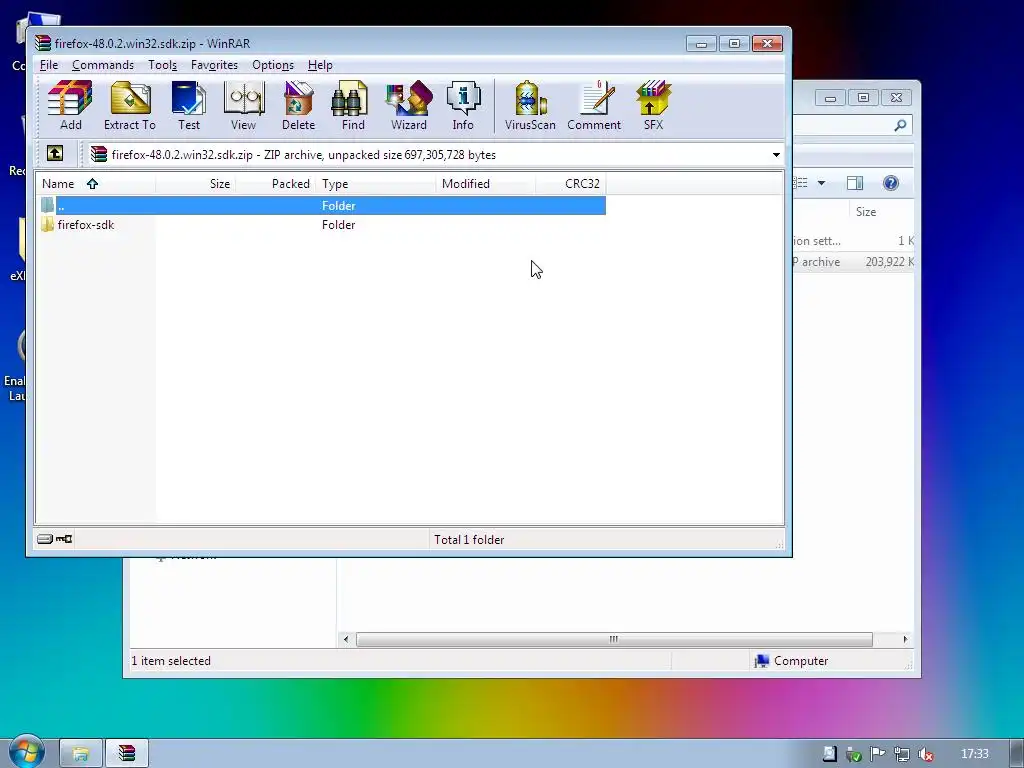Go up one level with arrow icon
The width and height of the screenshot is (1024, 768).
click(55, 153)
